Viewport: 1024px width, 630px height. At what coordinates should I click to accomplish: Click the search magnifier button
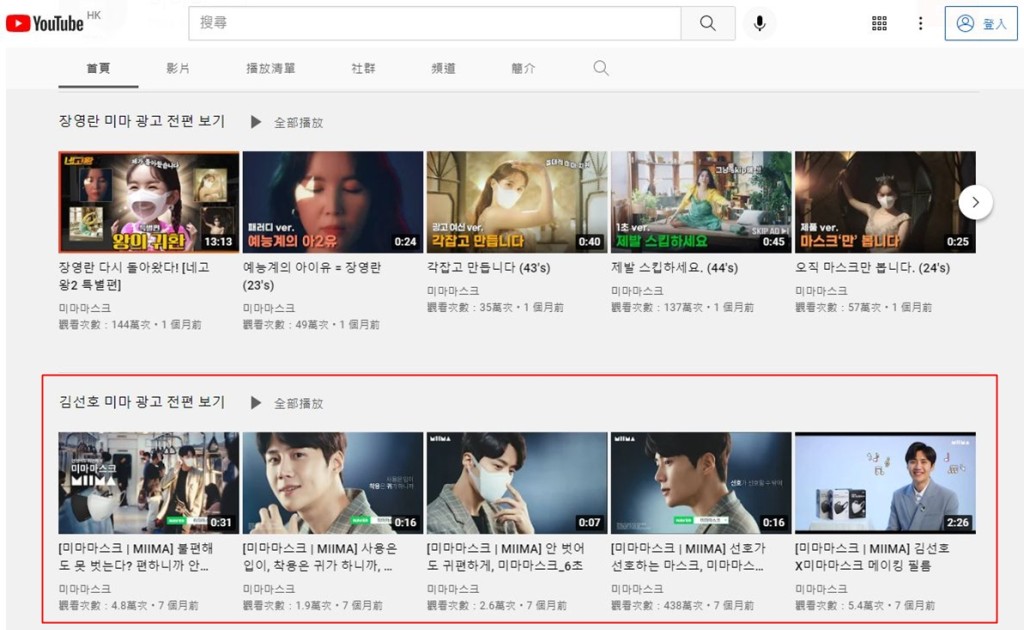pyautogui.click(x=707, y=23)
